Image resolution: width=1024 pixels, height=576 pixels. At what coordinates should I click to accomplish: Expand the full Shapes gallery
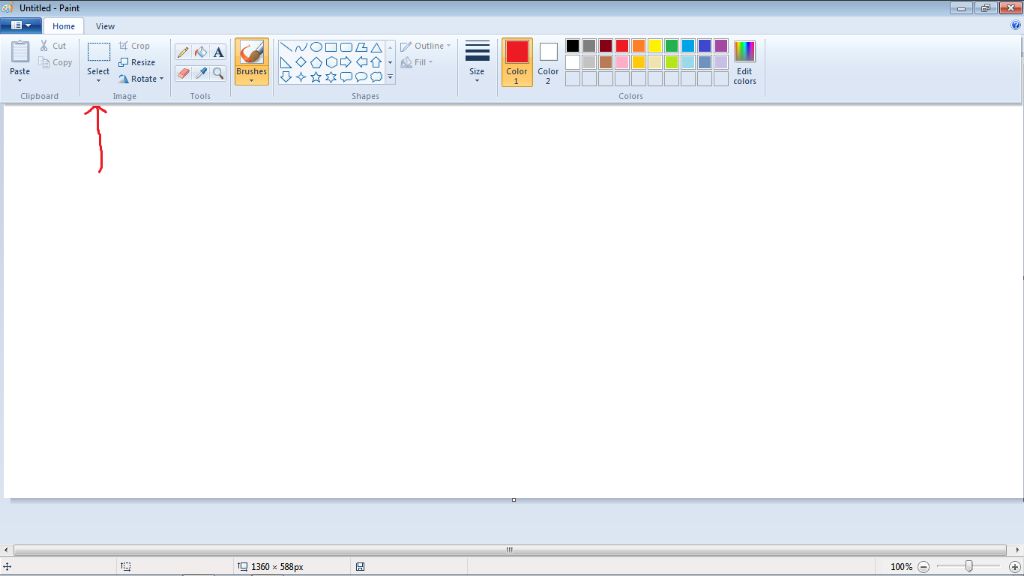coord(391,77)
